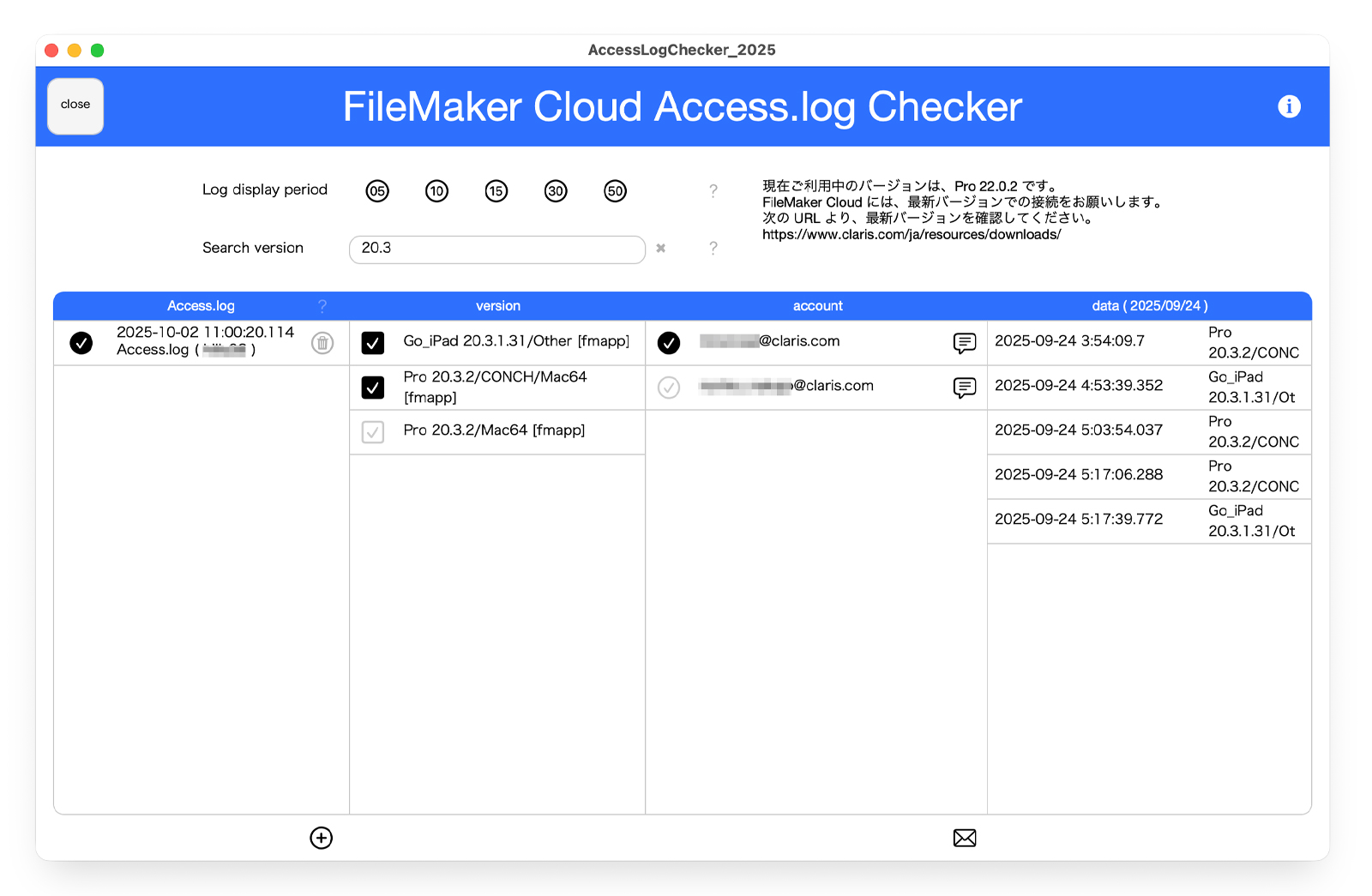Select log display period 30
The height and width of the screenshot is (896, 1372).
click(x=555, y=190)
